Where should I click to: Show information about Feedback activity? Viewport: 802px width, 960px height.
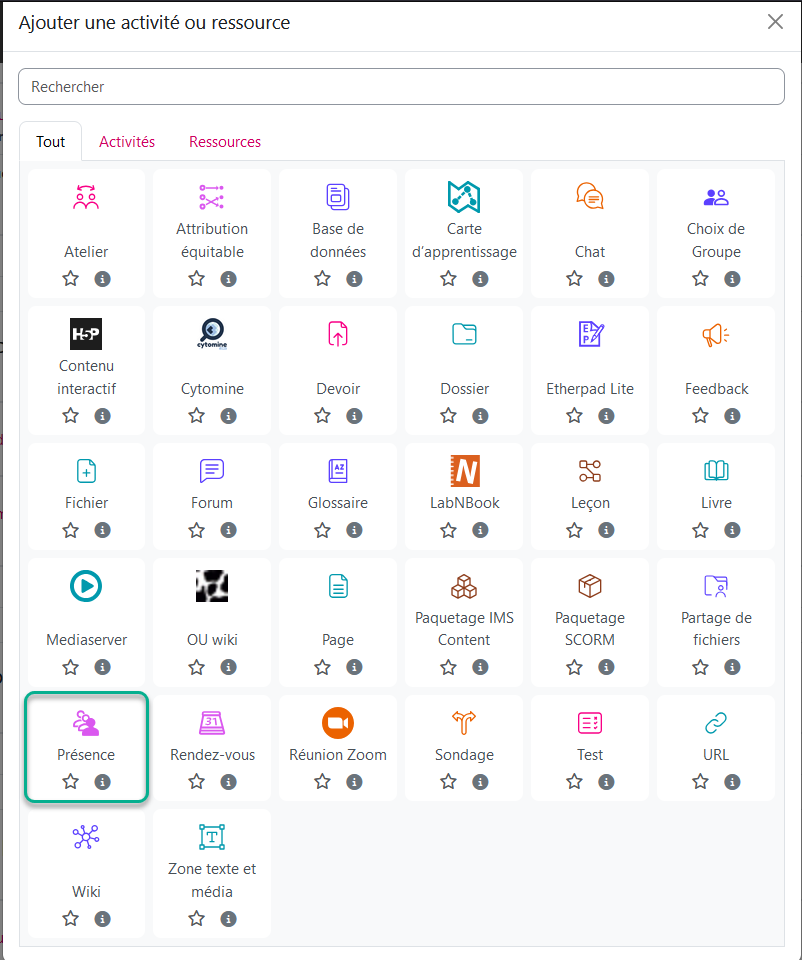tap(732, 416)
